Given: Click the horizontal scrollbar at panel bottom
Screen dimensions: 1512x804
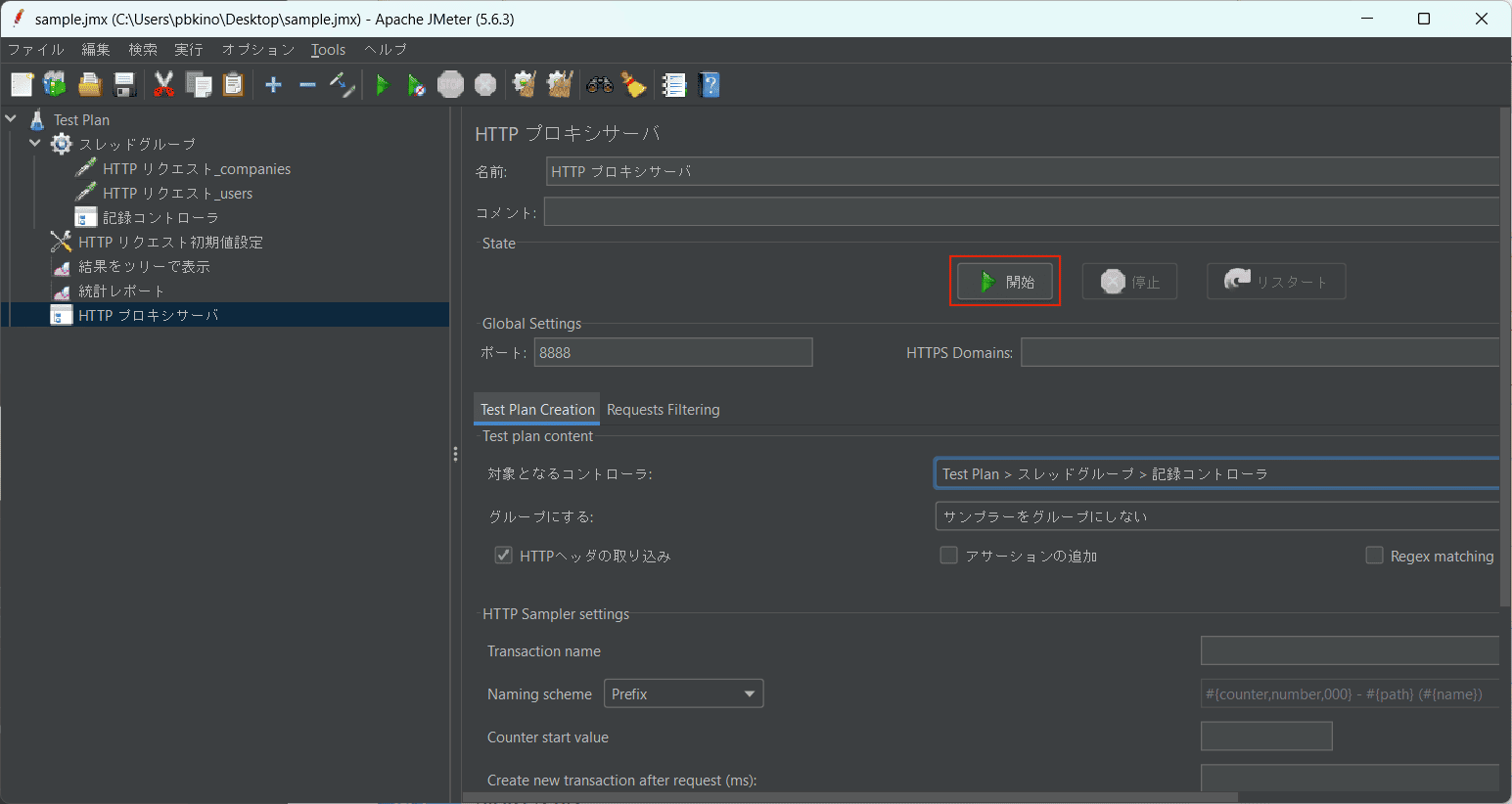Looking at the screenshot, I should click(851, 797).
